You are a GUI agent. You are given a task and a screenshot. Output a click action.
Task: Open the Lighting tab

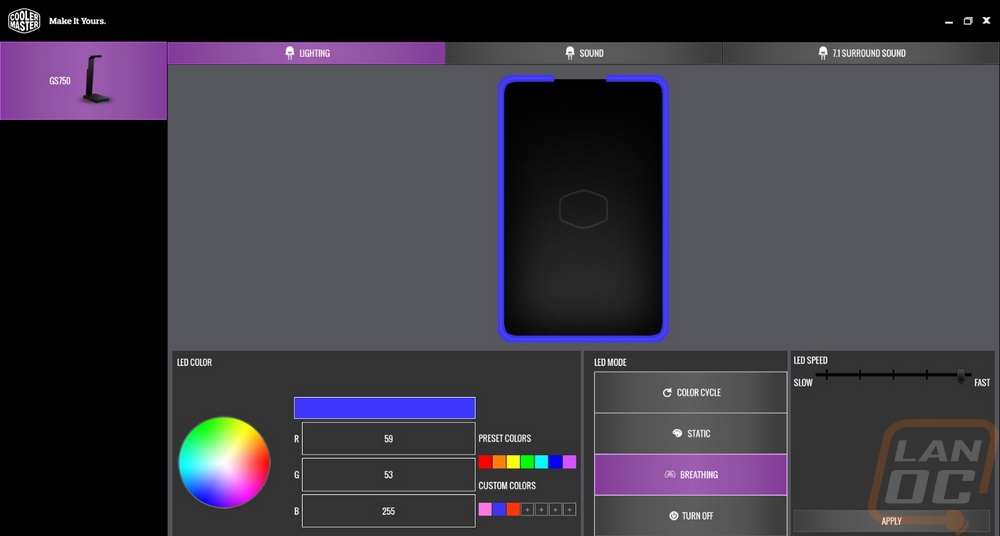pyautogui.click(x=306, y=53)
